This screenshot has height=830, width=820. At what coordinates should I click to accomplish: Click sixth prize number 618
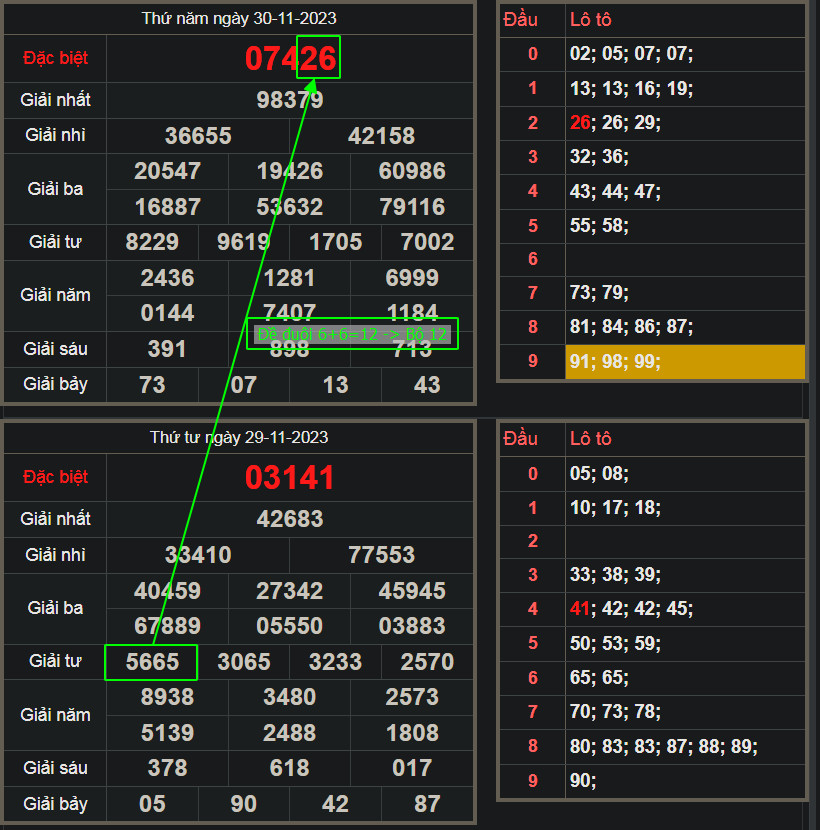(x=290, y=768)
